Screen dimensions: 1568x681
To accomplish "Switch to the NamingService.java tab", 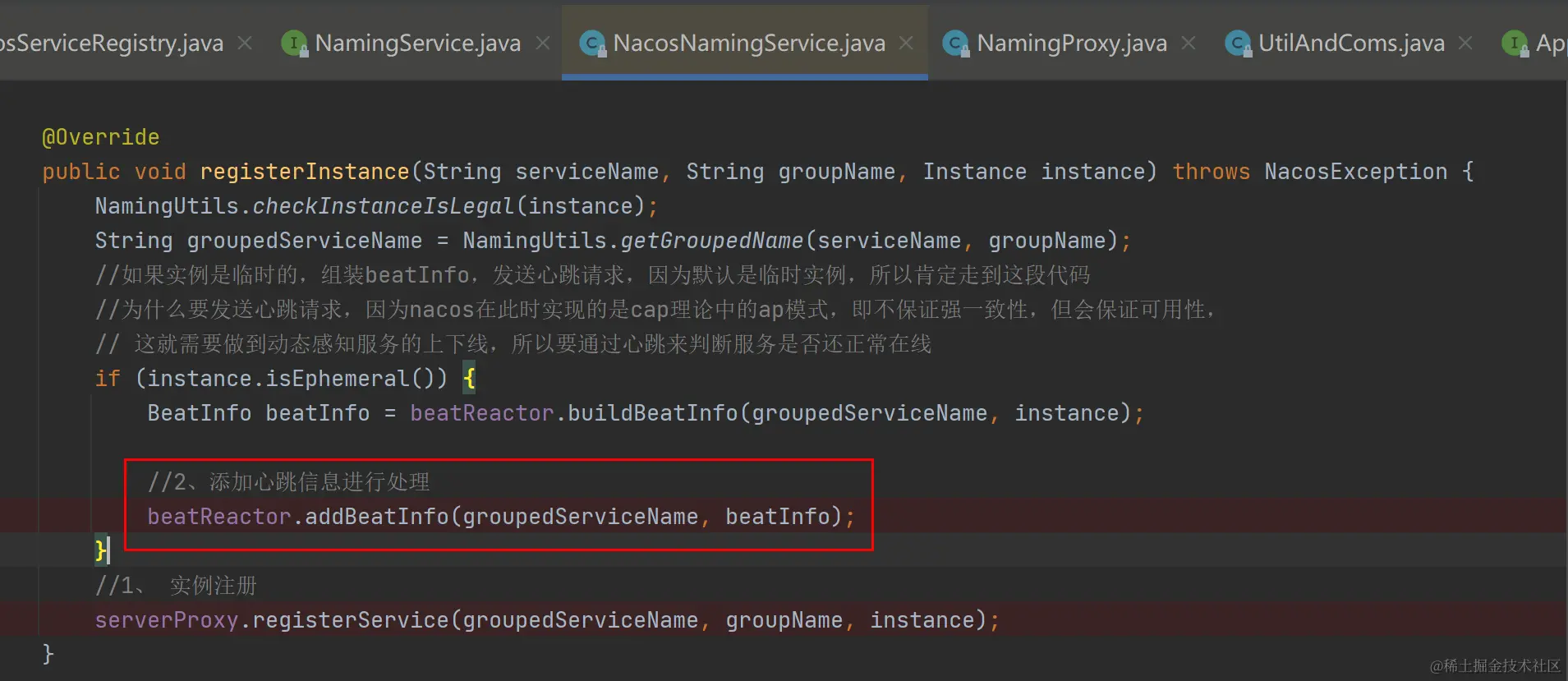I will [417, 43].
